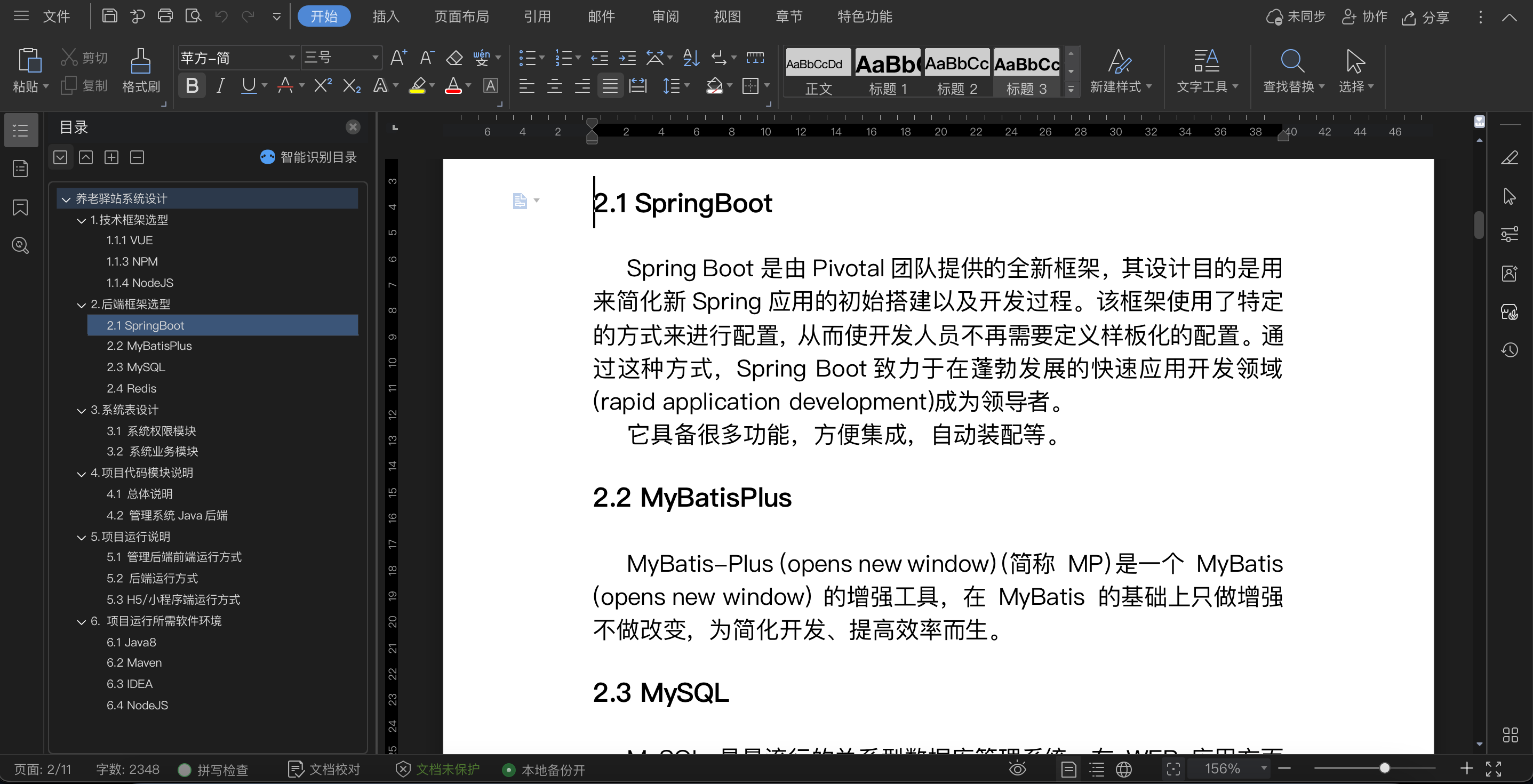Select the 标题 2 style
Screen dimensions: 1533x784
click(x=956, y=71)
